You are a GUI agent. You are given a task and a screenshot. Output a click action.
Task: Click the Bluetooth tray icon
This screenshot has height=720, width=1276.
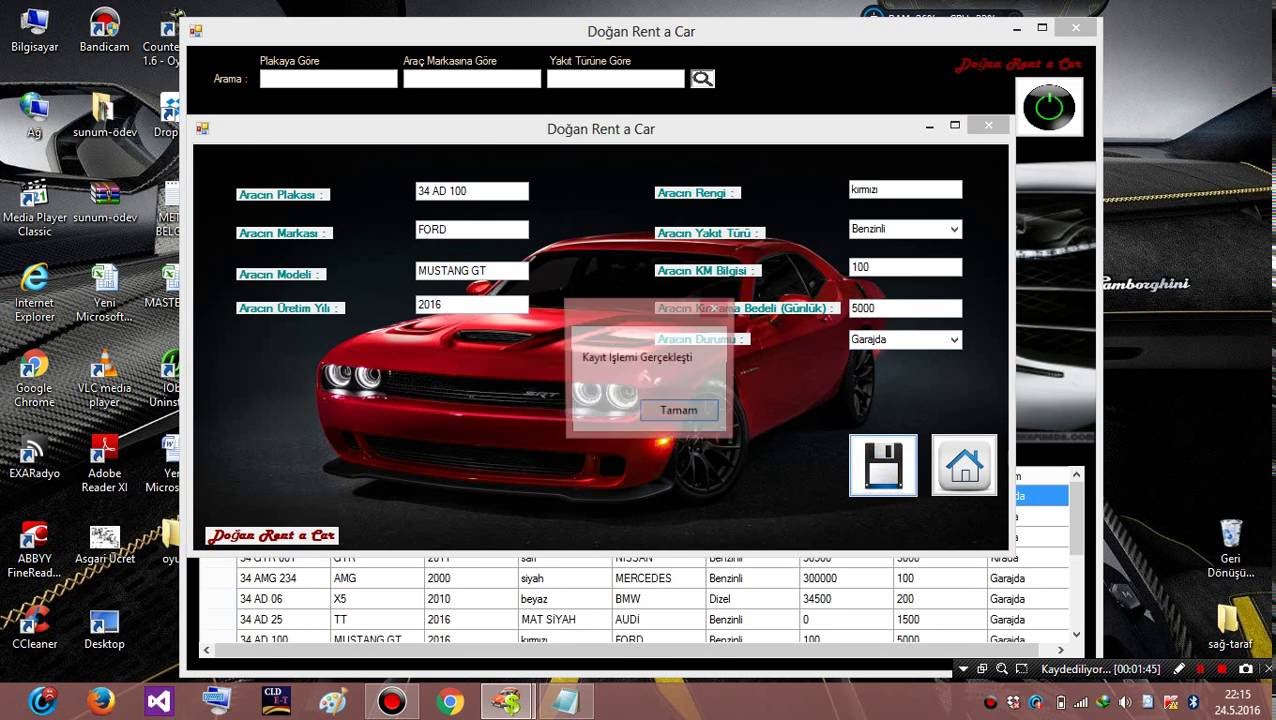(x=1193, y=702)
